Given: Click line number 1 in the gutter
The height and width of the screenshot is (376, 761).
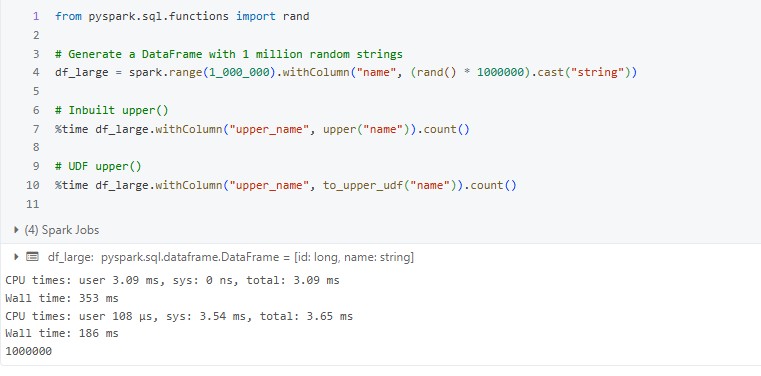Looking at the screenshot, I should (36, 16).
